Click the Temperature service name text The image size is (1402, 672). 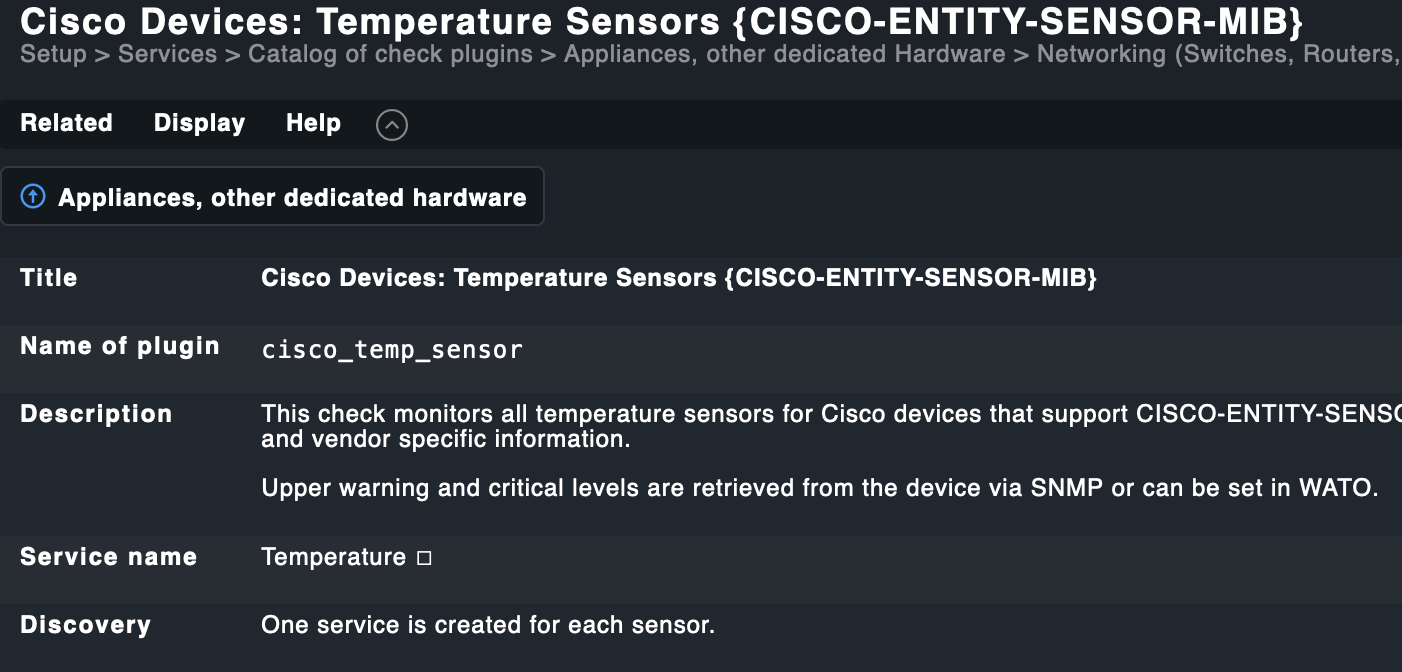tap(333, 557)
